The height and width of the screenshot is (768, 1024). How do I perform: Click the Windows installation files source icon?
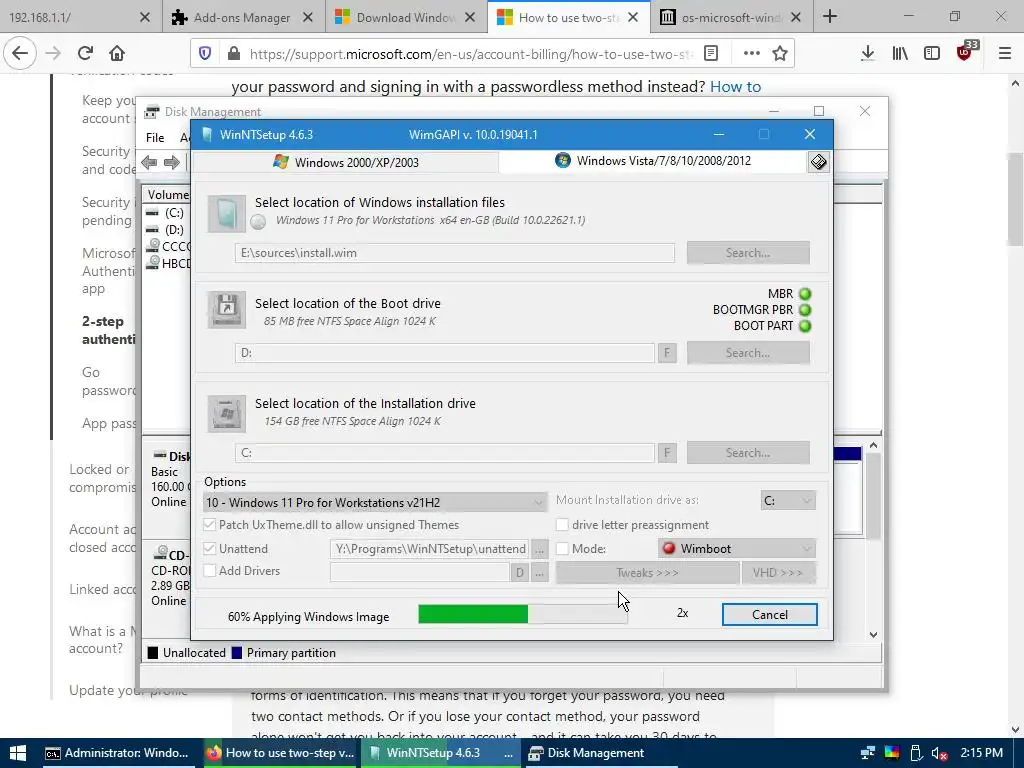227,214
